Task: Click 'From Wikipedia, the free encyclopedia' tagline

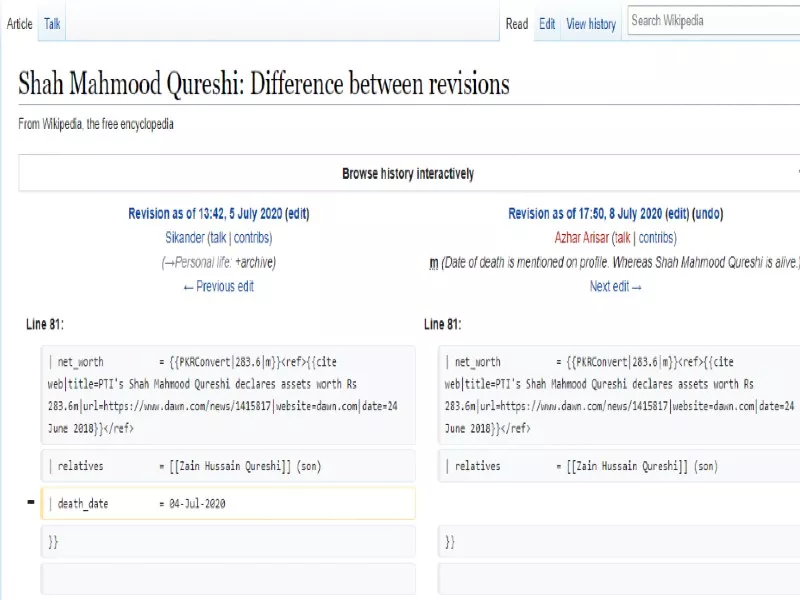Action: [96, 124]
